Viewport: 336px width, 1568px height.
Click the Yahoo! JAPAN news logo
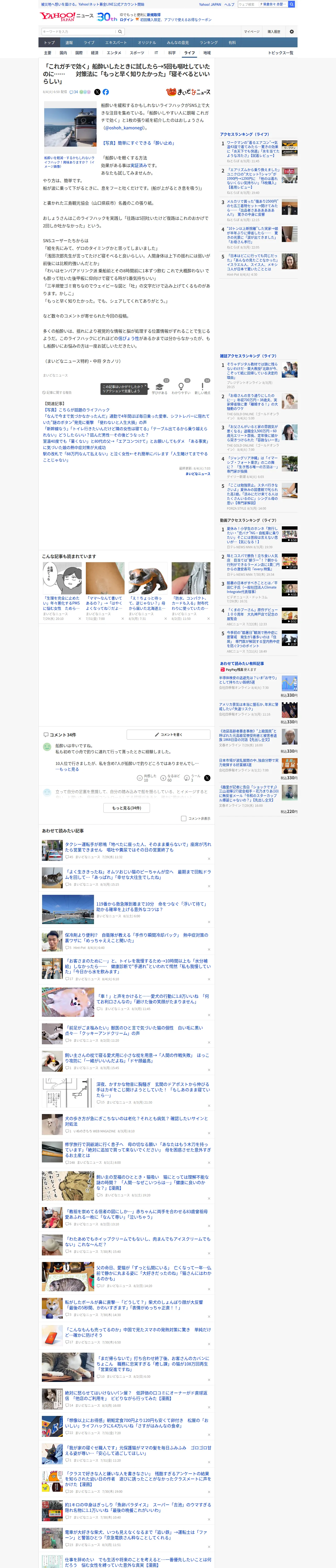[66, 16]
